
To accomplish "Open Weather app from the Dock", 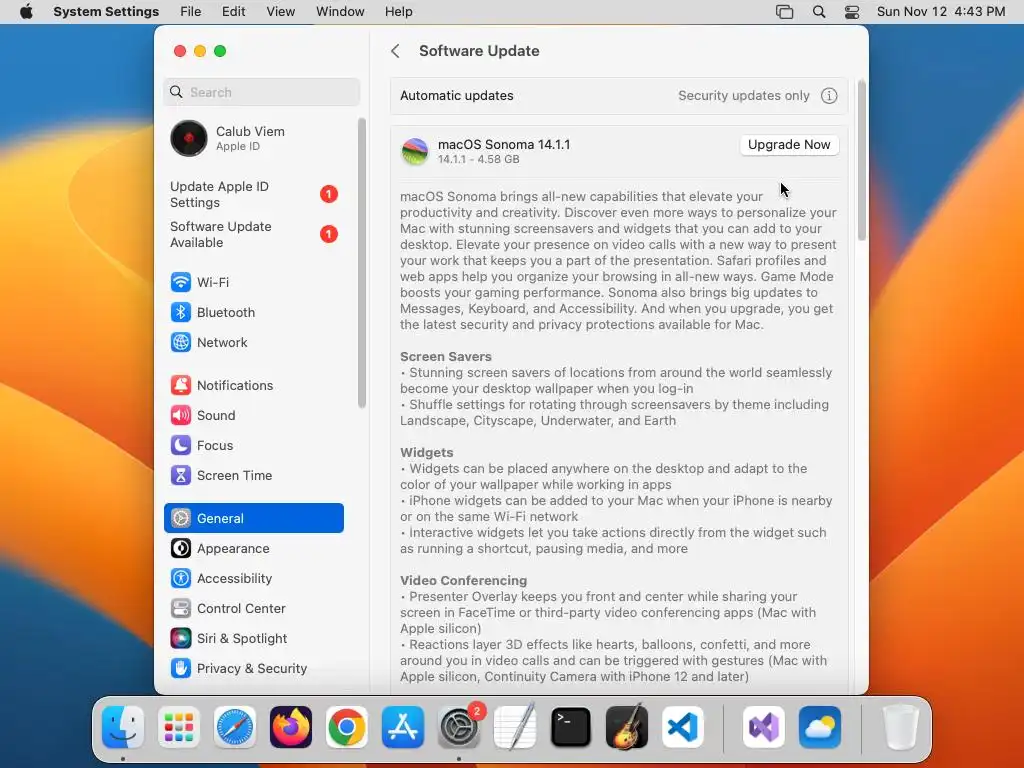I will coord(820,727).
